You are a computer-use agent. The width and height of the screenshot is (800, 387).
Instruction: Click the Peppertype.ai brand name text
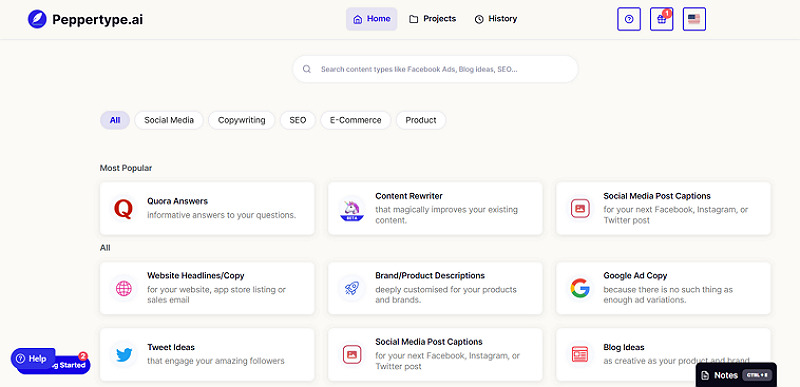coord(97,19)
